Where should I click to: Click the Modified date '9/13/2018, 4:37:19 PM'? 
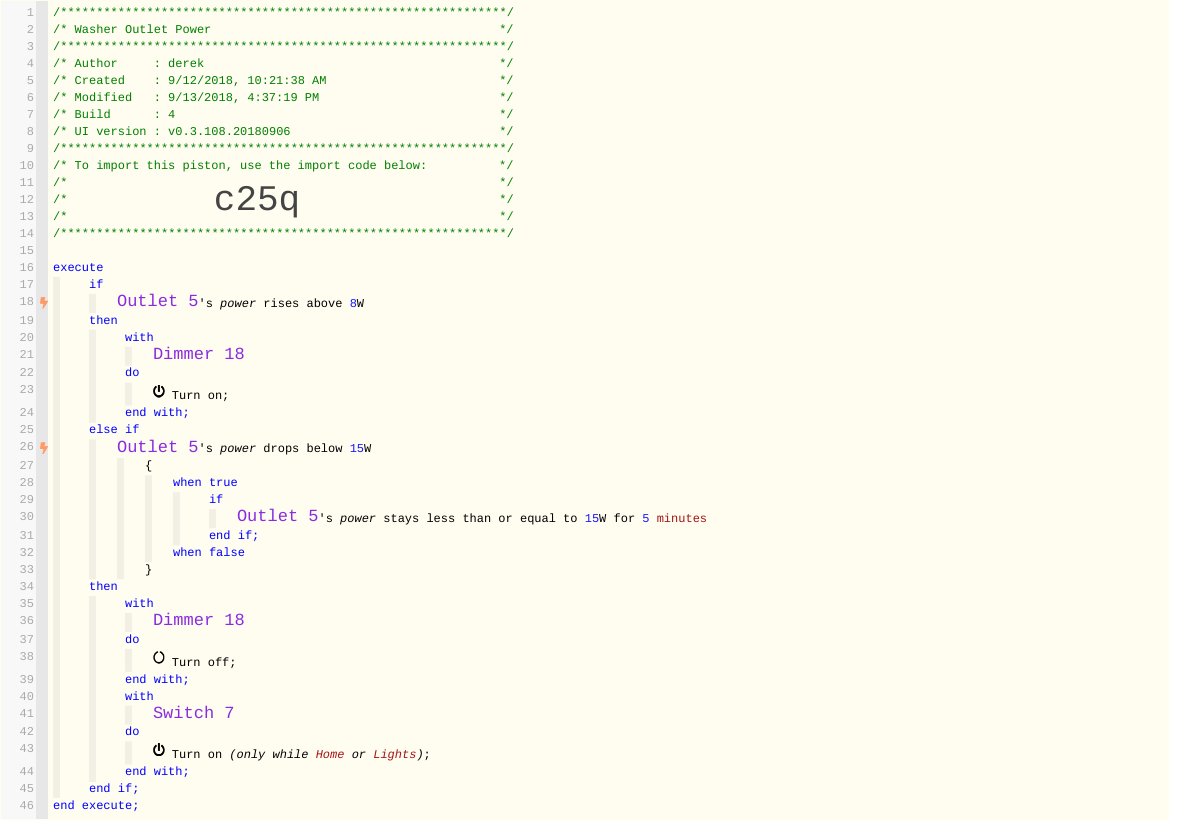pos(243,98)
